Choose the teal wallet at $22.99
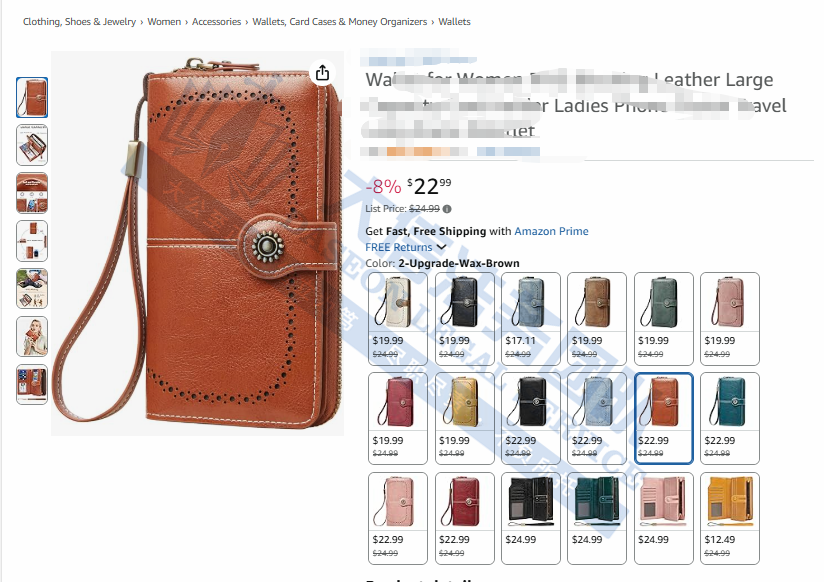 click(730, 418)
